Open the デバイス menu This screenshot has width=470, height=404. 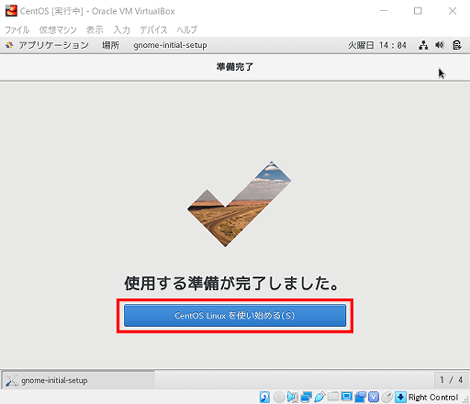(x=153, y=30)
